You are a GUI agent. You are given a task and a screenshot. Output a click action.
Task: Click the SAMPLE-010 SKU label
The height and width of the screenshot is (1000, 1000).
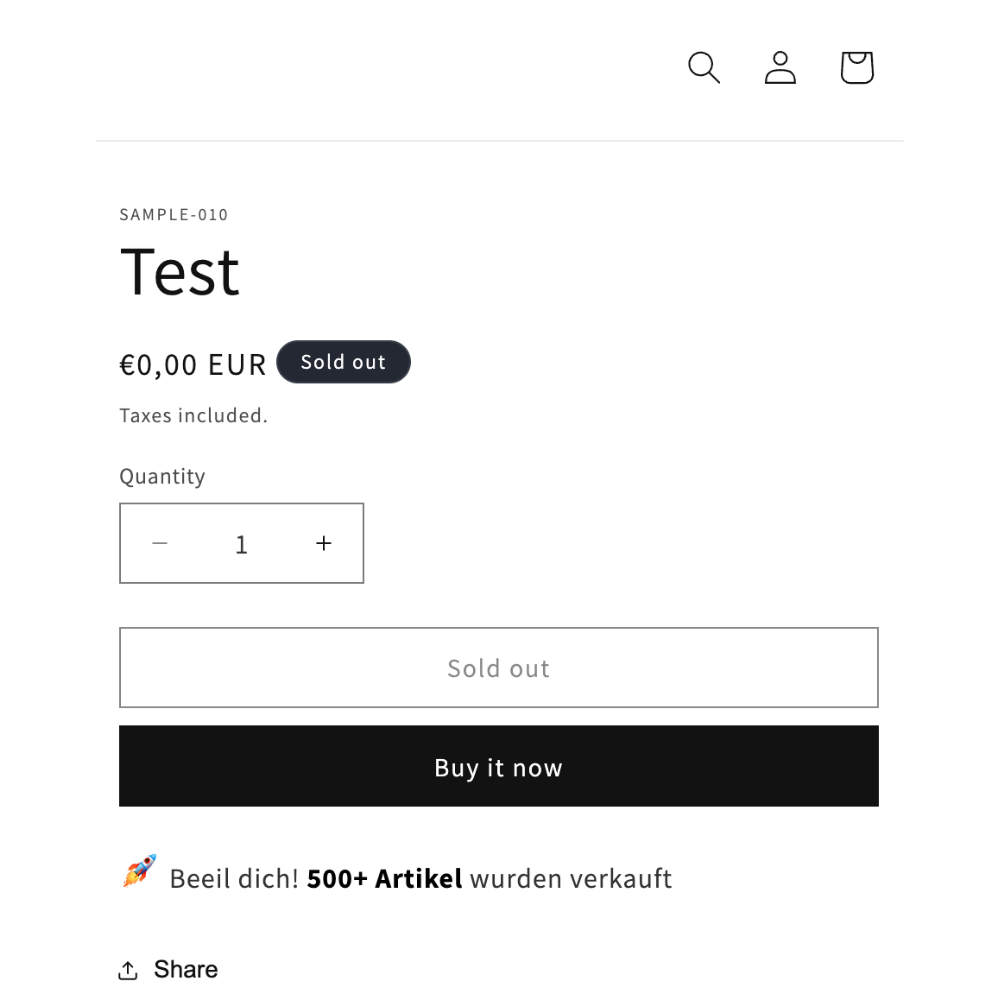point(173,215)
